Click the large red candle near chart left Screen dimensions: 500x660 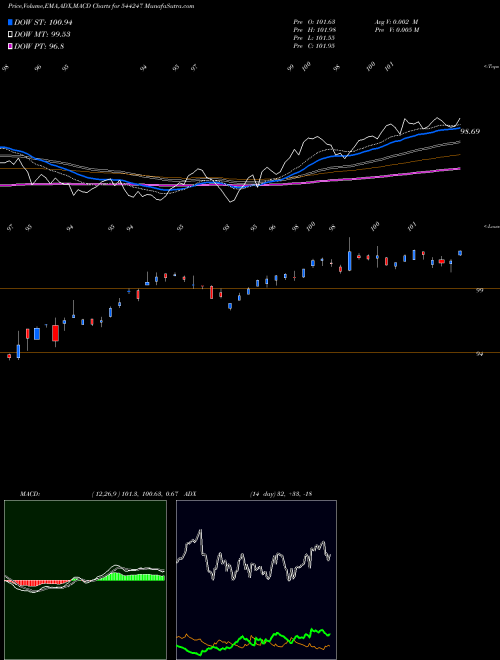tap(55, 333)
